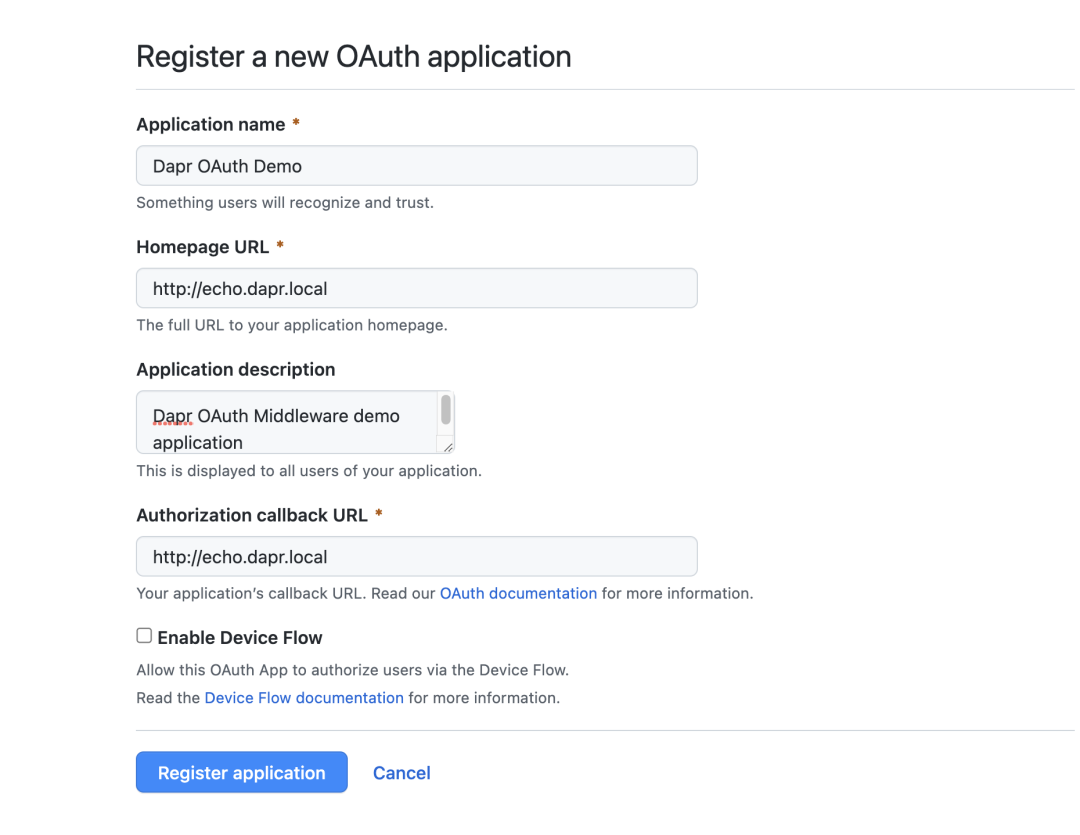Enable the Device Flow checkbox
Viewport: 1080px width, 835px height.
(144, 636)
